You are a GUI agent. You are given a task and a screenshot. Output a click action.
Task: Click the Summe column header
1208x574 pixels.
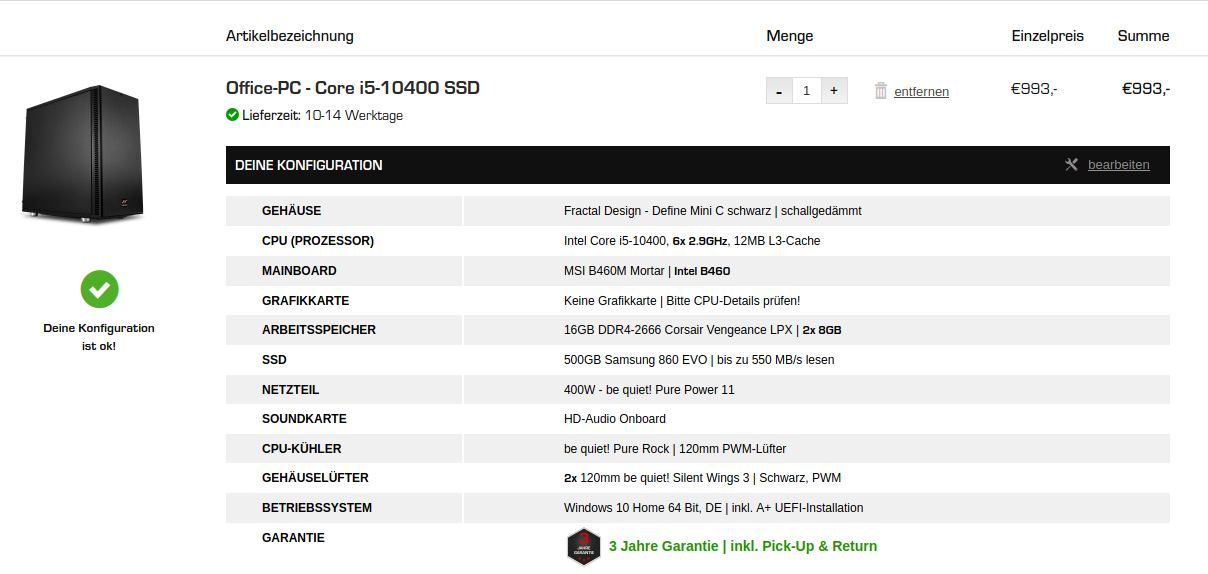click(1143, 36)
